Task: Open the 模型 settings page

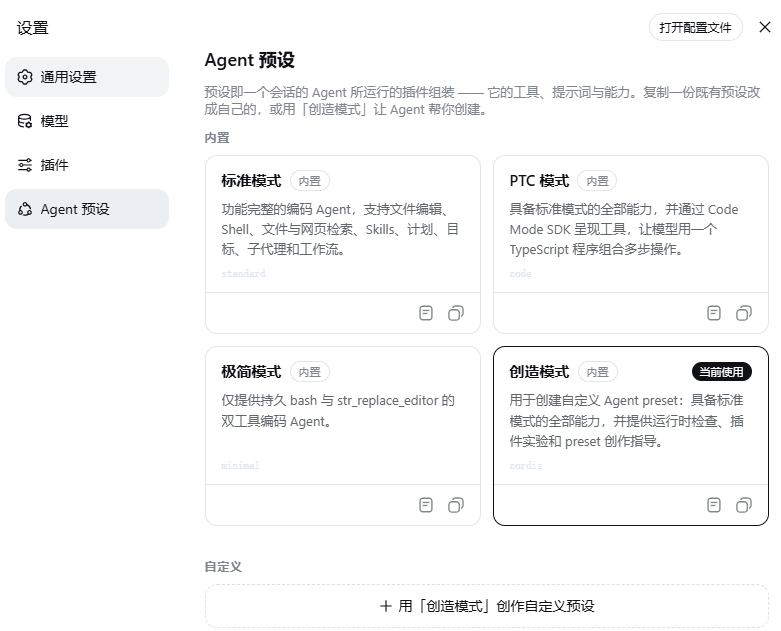Action: (87, 121)
